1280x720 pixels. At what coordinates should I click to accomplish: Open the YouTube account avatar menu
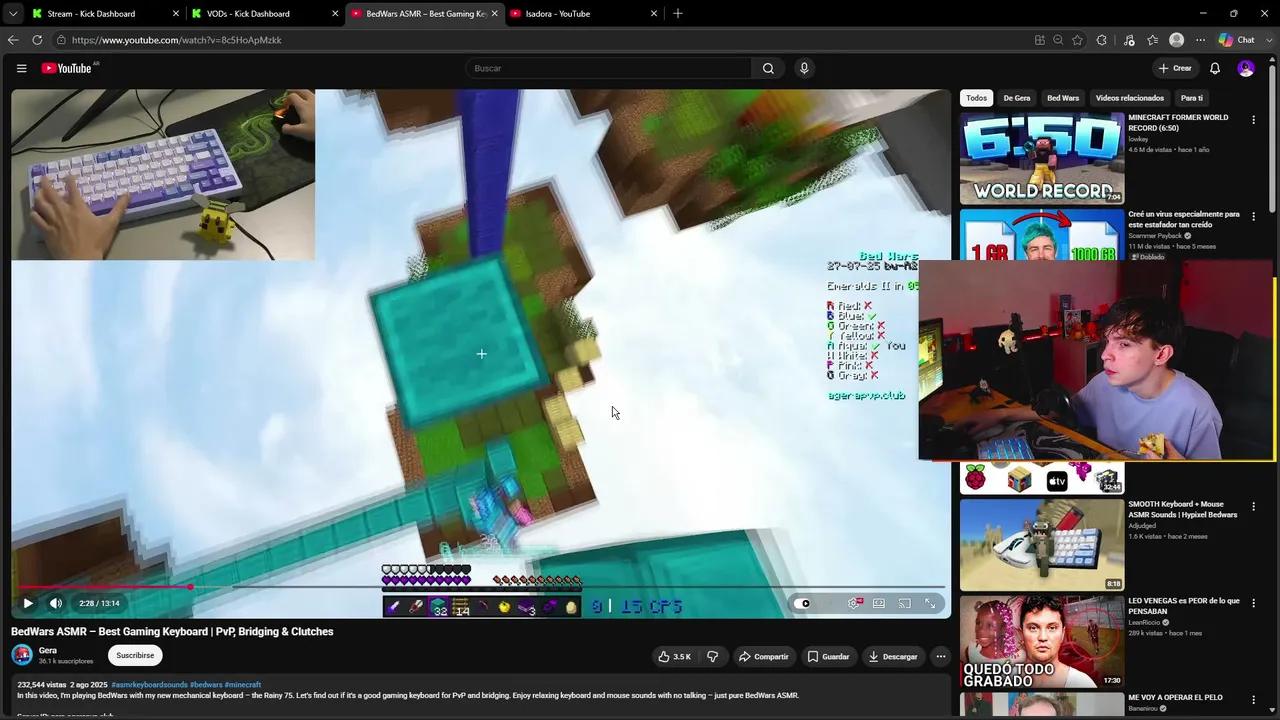click(x=1246, y=68)
